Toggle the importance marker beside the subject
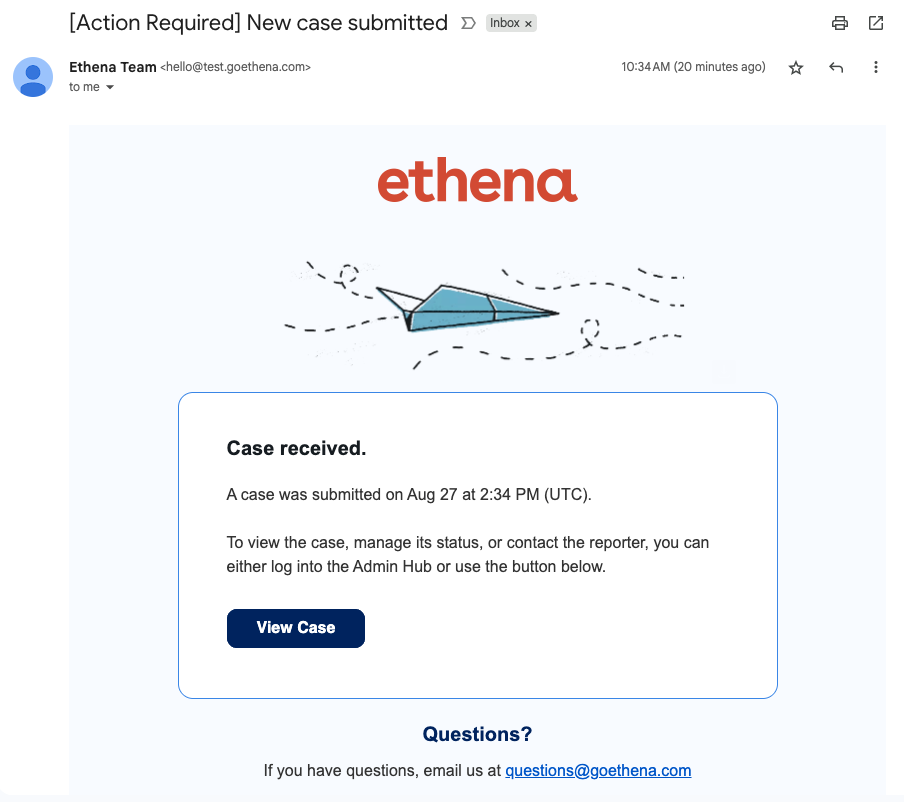Screen dimensions: 904x802 [467, 23]
